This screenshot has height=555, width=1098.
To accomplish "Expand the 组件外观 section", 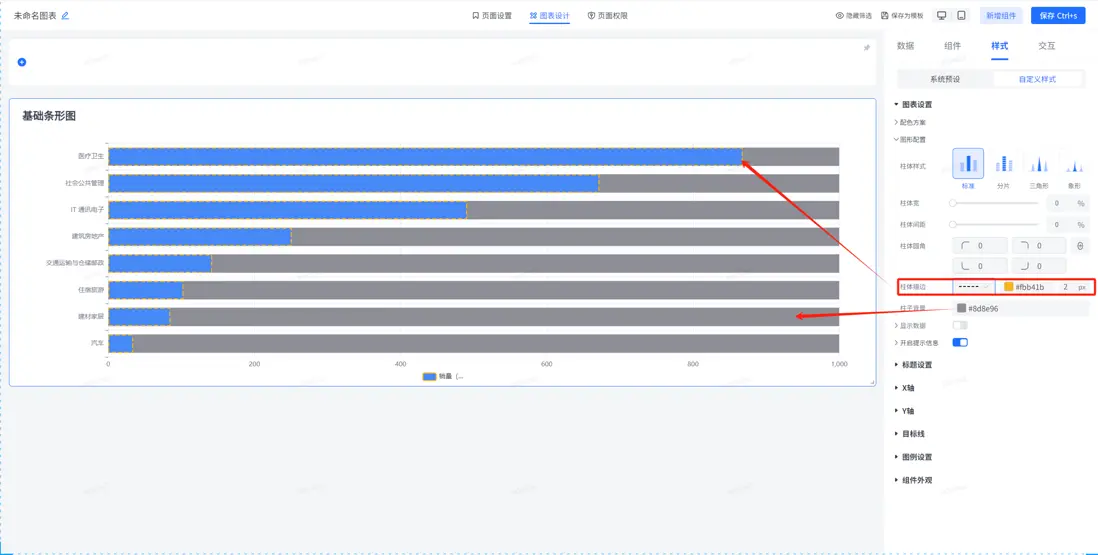I will pos(913,480).
